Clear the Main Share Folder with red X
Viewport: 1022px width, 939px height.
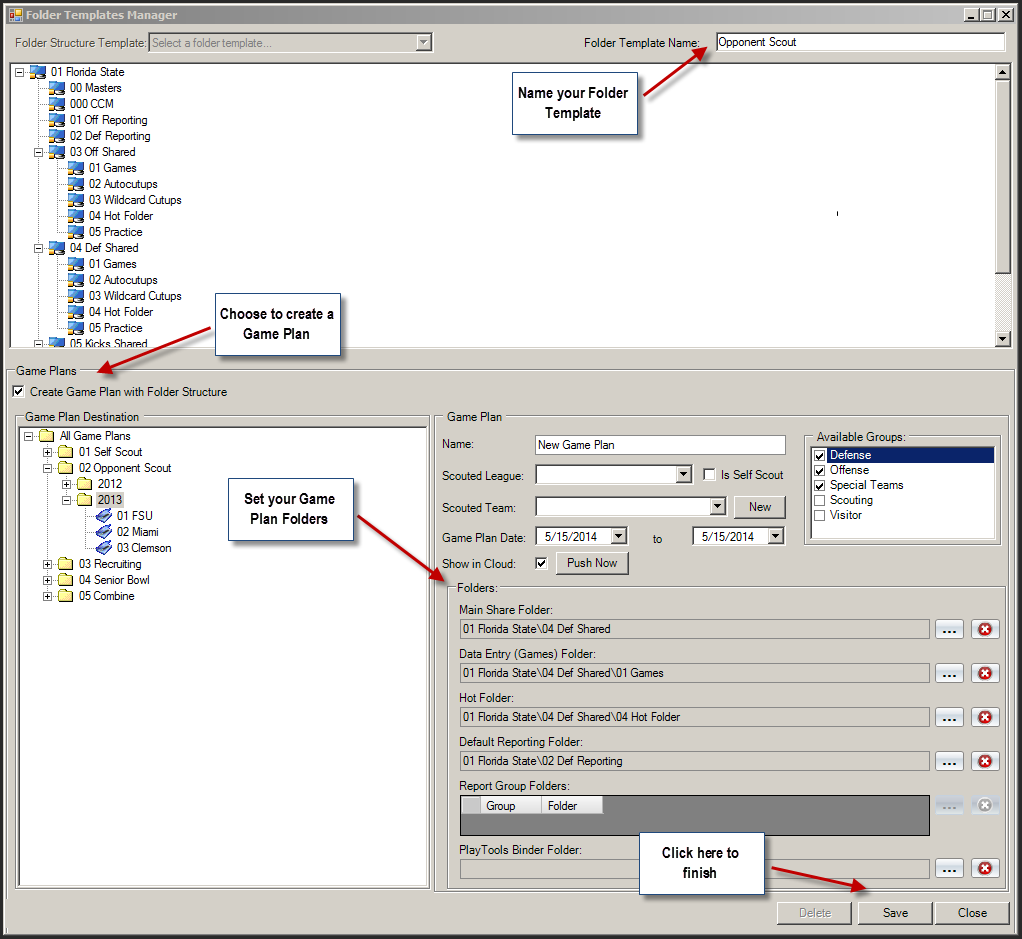pyautogui.click(x=985, y=629)
